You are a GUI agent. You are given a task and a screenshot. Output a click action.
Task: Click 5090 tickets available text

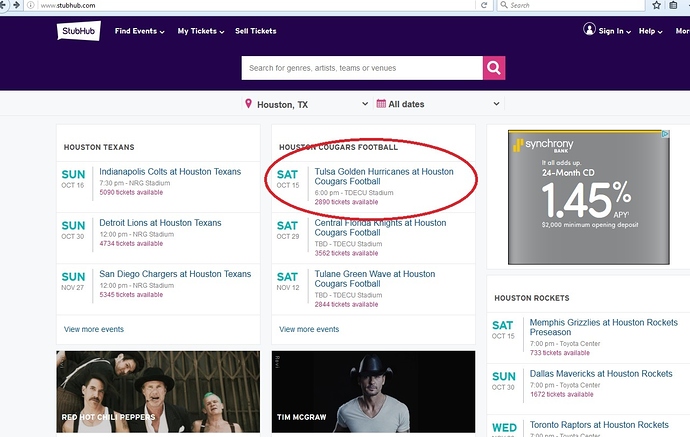(131, 192)
